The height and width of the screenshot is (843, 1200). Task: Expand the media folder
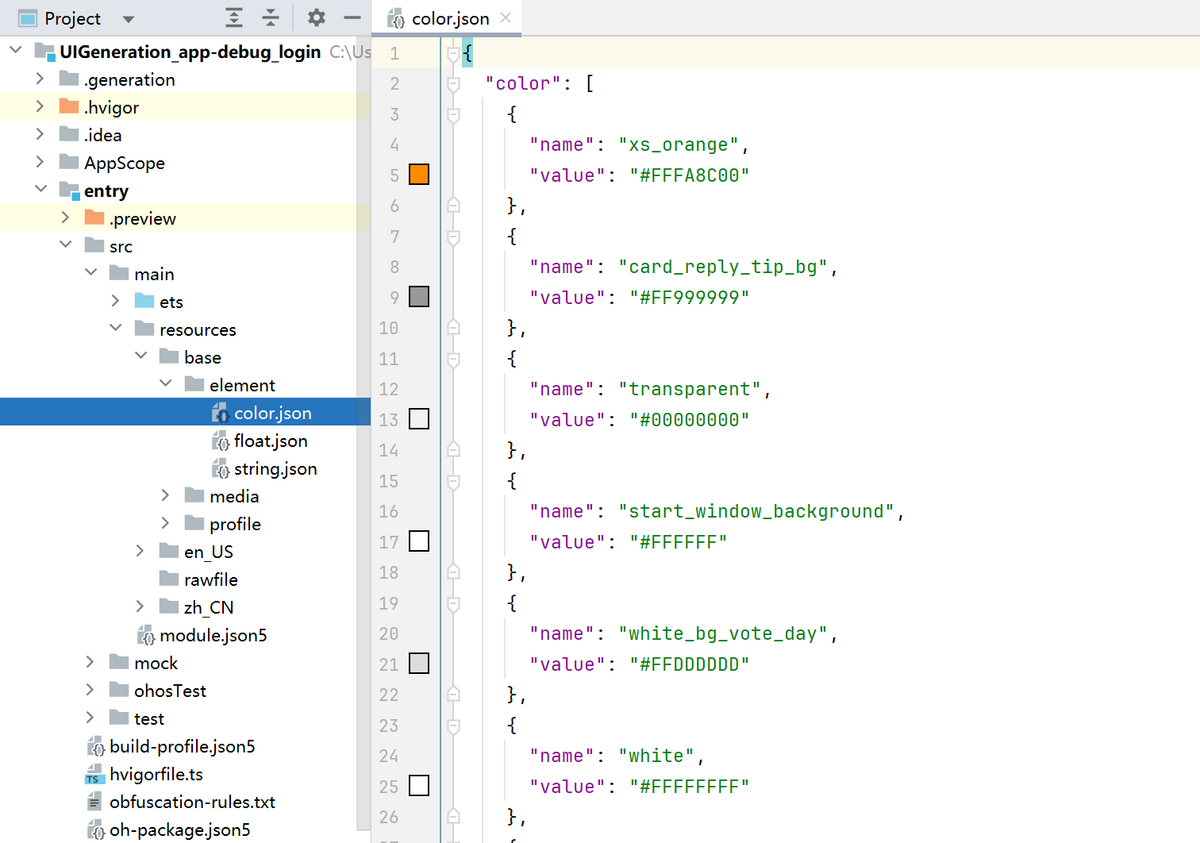pyautogui.click(x=166, y=496)
